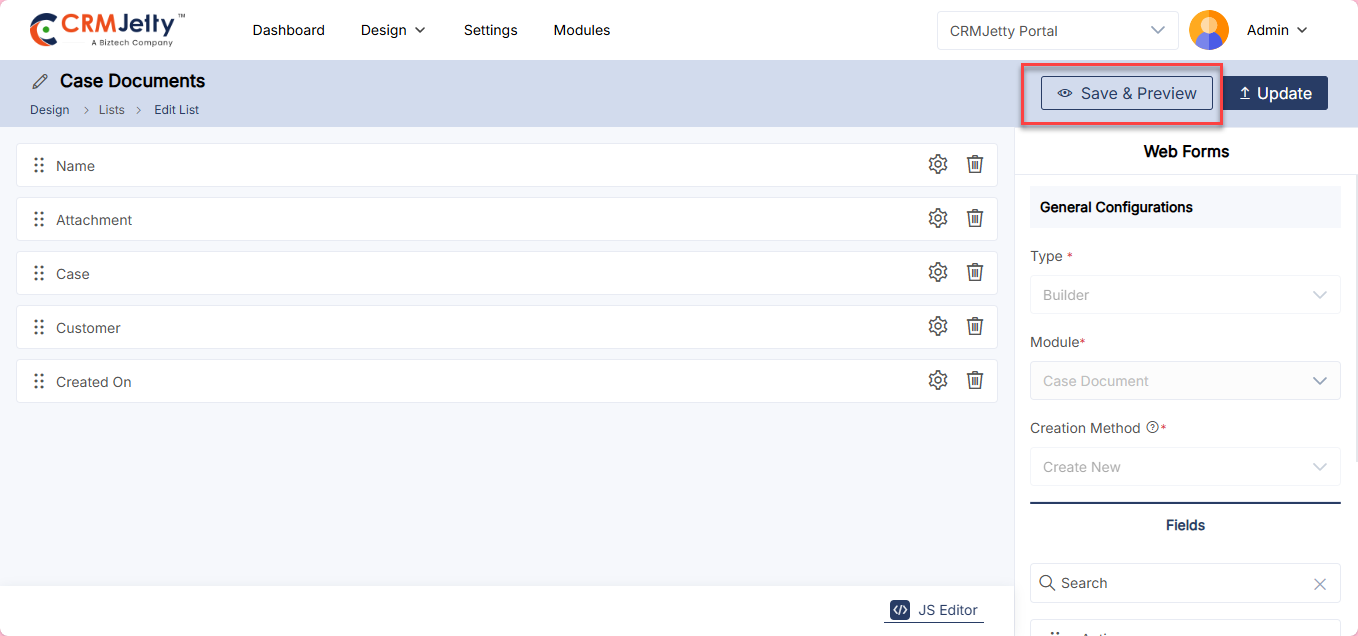This screenshot has height=636, width=1358.
Task: Open settings gear for Name field
Action: pyautogui.click(x=937, y=165)
